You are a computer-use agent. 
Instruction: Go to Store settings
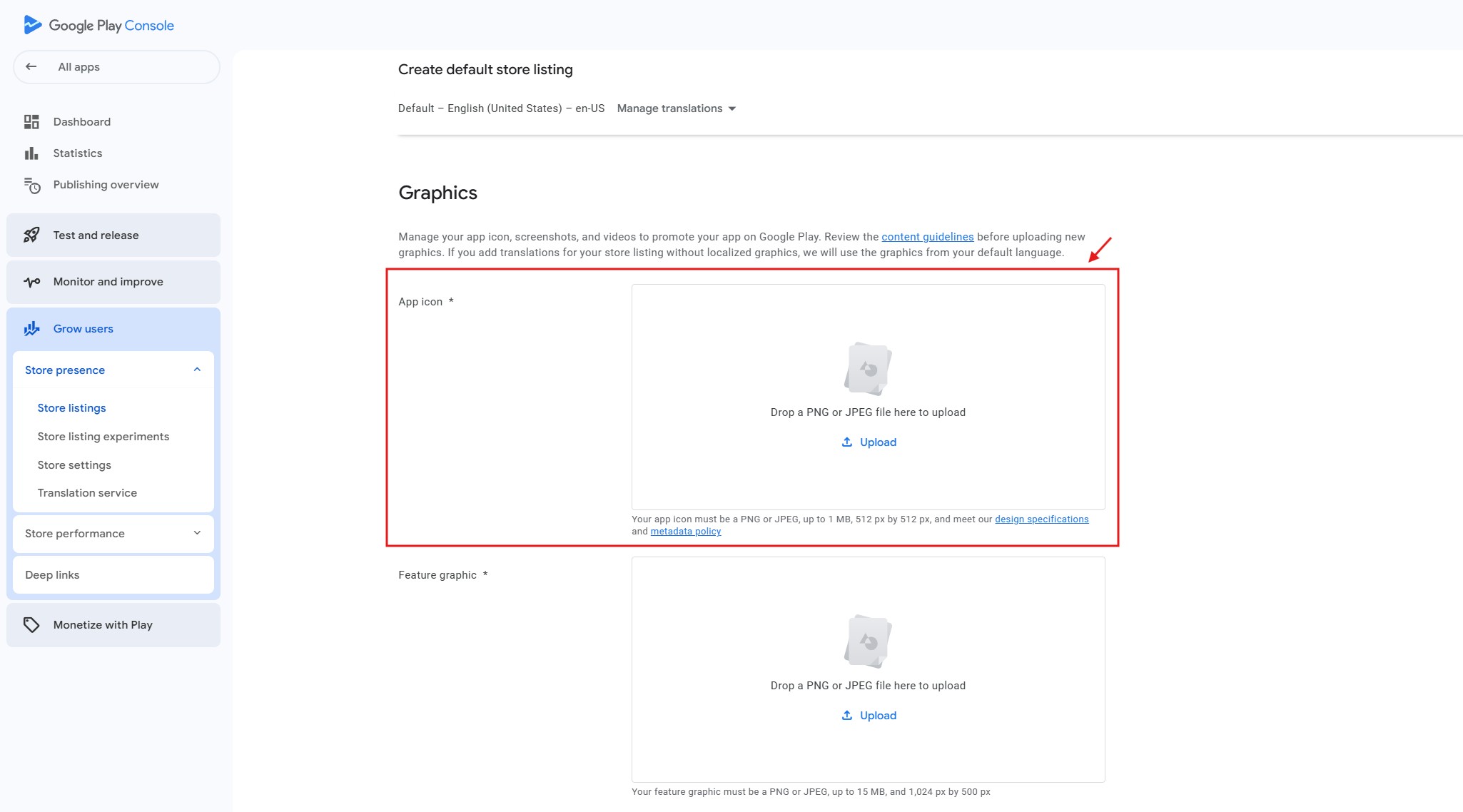click(x=74, y=465)
